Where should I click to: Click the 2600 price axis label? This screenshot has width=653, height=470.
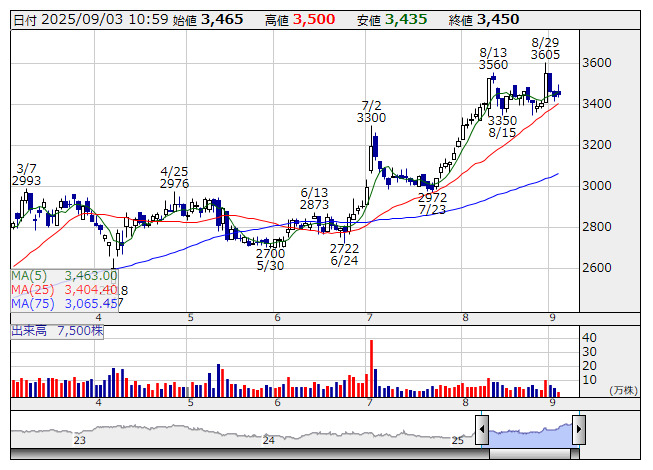(597, 268)
